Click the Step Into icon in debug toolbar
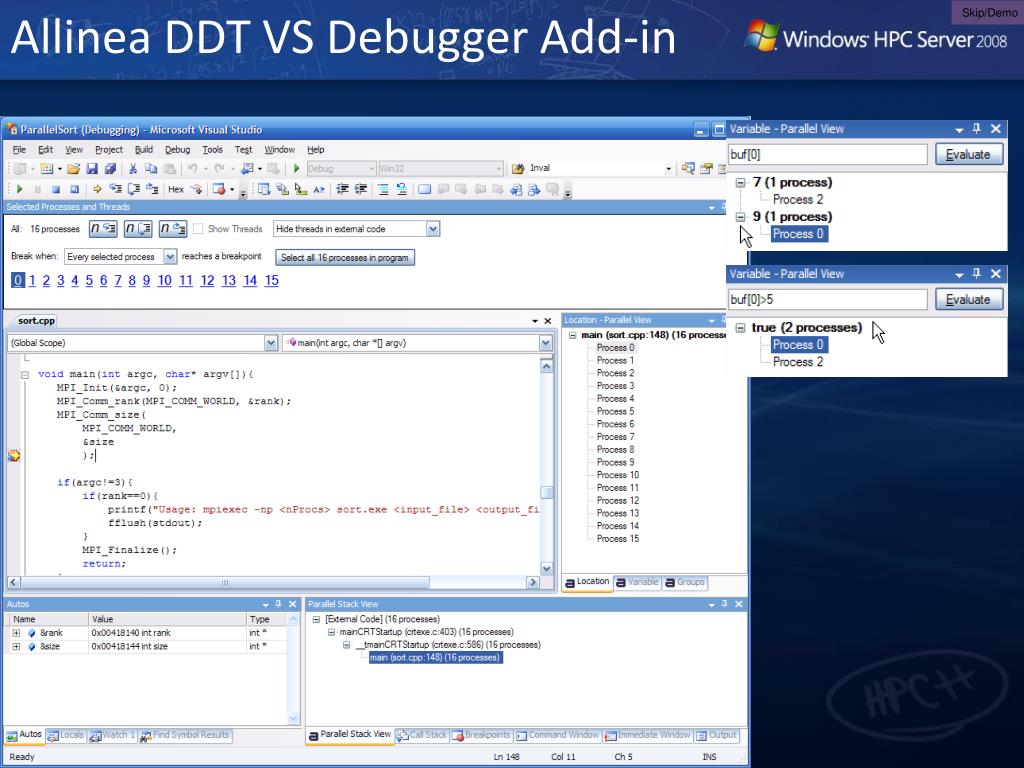Image resolution: width=1024 pixels, height=768 pixels. coord(116,189)
